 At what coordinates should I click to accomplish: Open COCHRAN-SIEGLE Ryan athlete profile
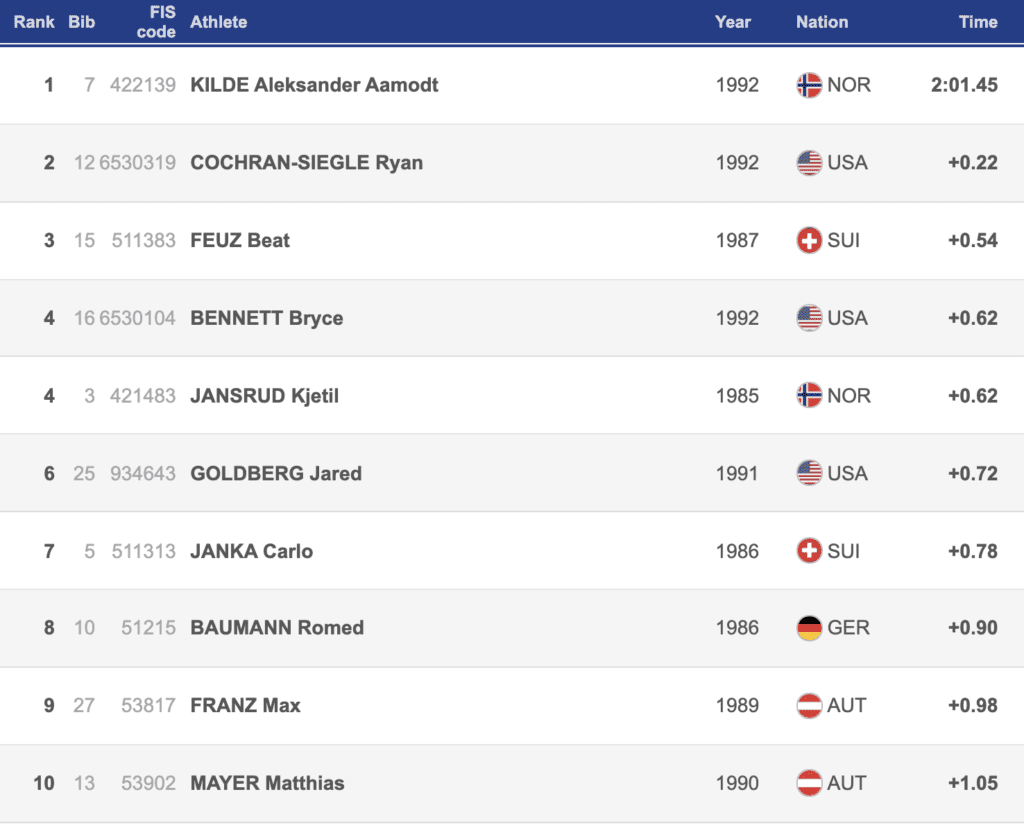[306, 163]
